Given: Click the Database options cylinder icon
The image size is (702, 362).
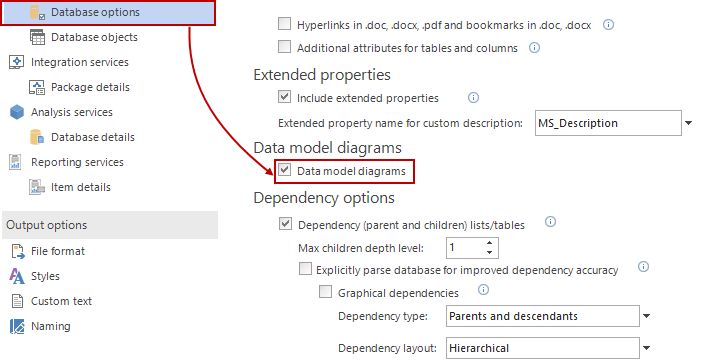Looking at the screenshot, I should click(37, 12).
